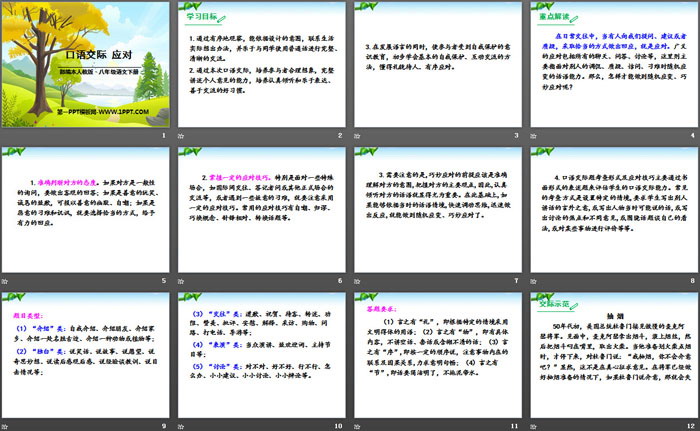Select slide 10 thumbnail
The height and width of the screenshot is (431, 700).
pos(262,355)
